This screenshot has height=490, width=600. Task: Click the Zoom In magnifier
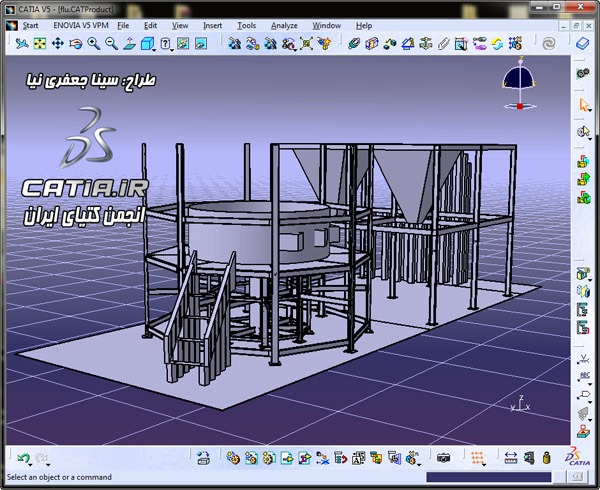[94, 44]
